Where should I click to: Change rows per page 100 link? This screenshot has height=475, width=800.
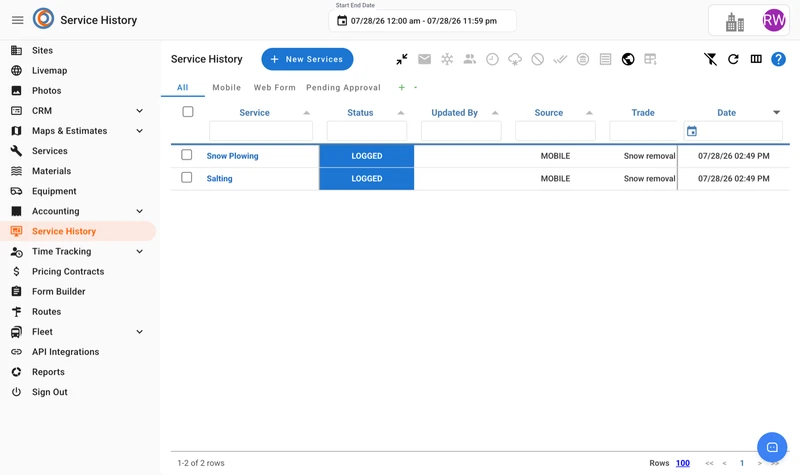pos(683,463)
